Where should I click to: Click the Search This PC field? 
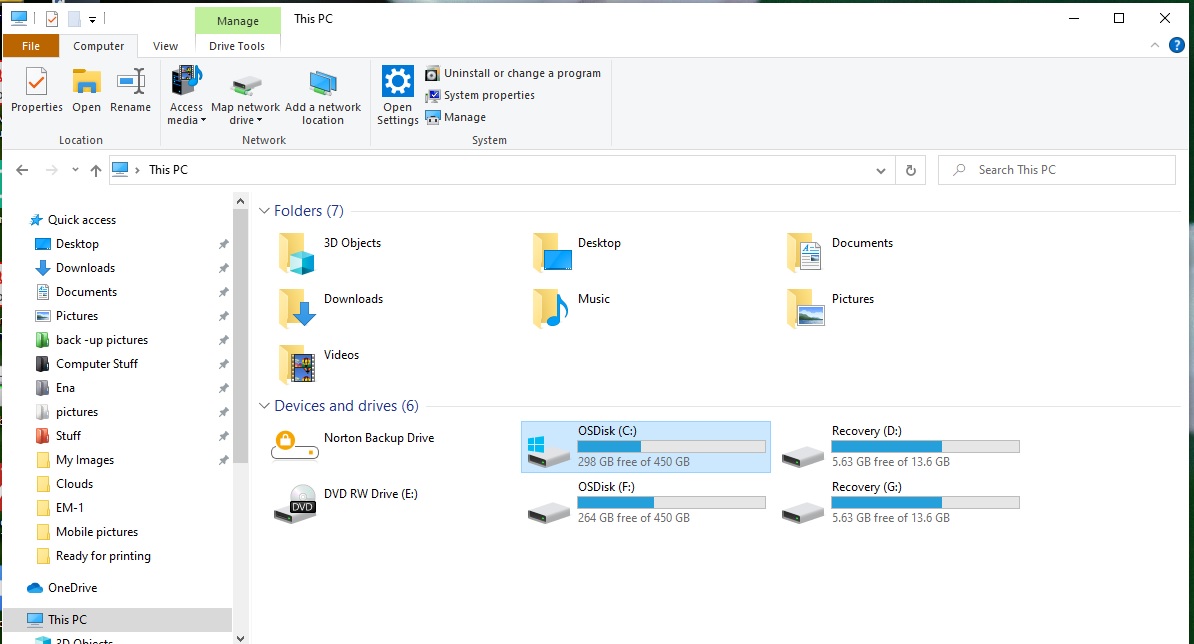(x=1056, y=170)
